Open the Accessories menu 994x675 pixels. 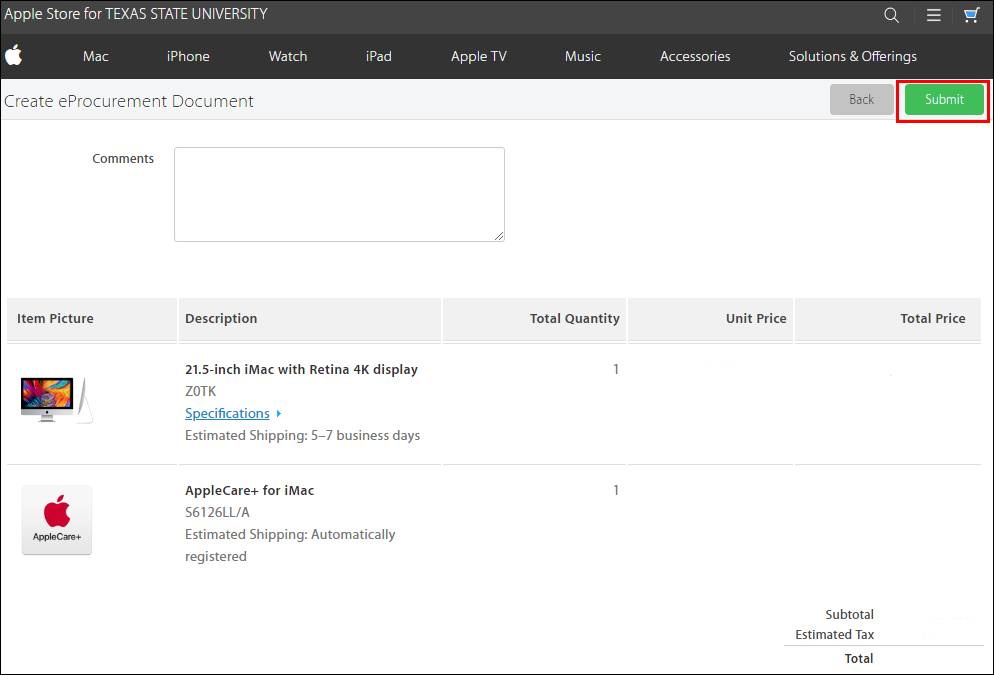[x=695, y=56]
